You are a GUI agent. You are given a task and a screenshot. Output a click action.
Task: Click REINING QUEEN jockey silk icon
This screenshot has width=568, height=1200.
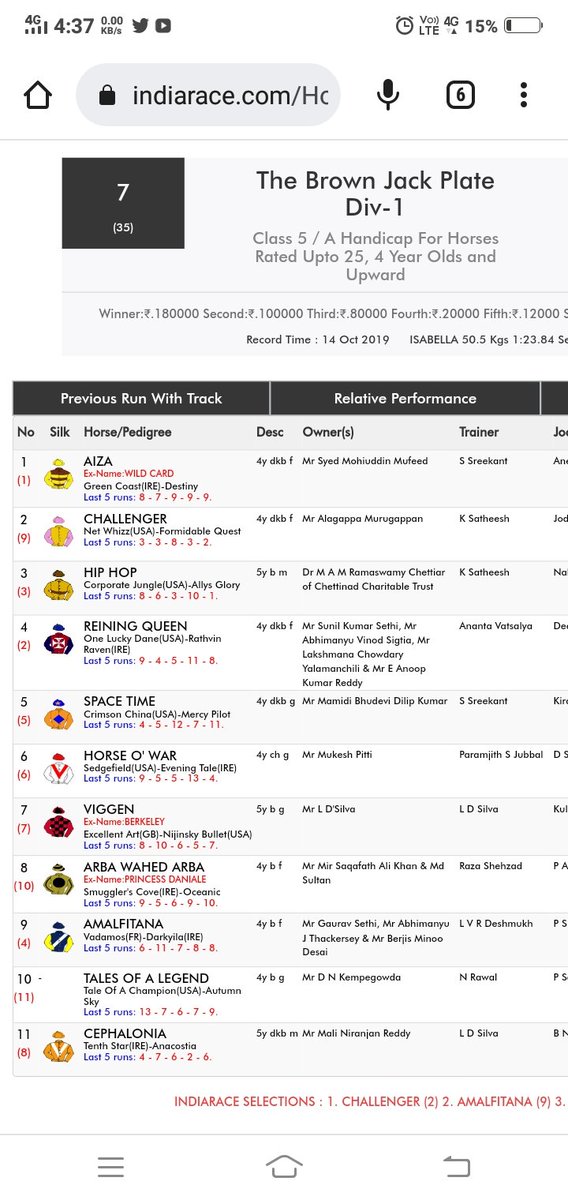point(58,639)
